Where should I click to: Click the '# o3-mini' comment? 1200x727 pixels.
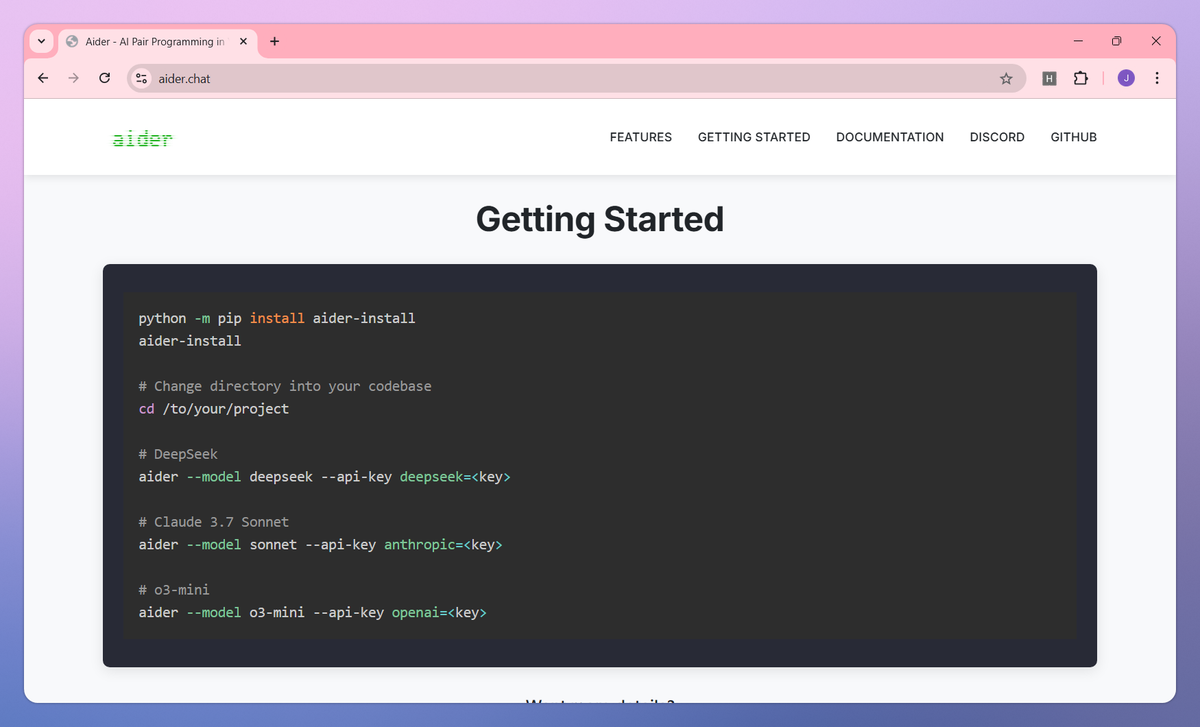(x=174, y=590)
